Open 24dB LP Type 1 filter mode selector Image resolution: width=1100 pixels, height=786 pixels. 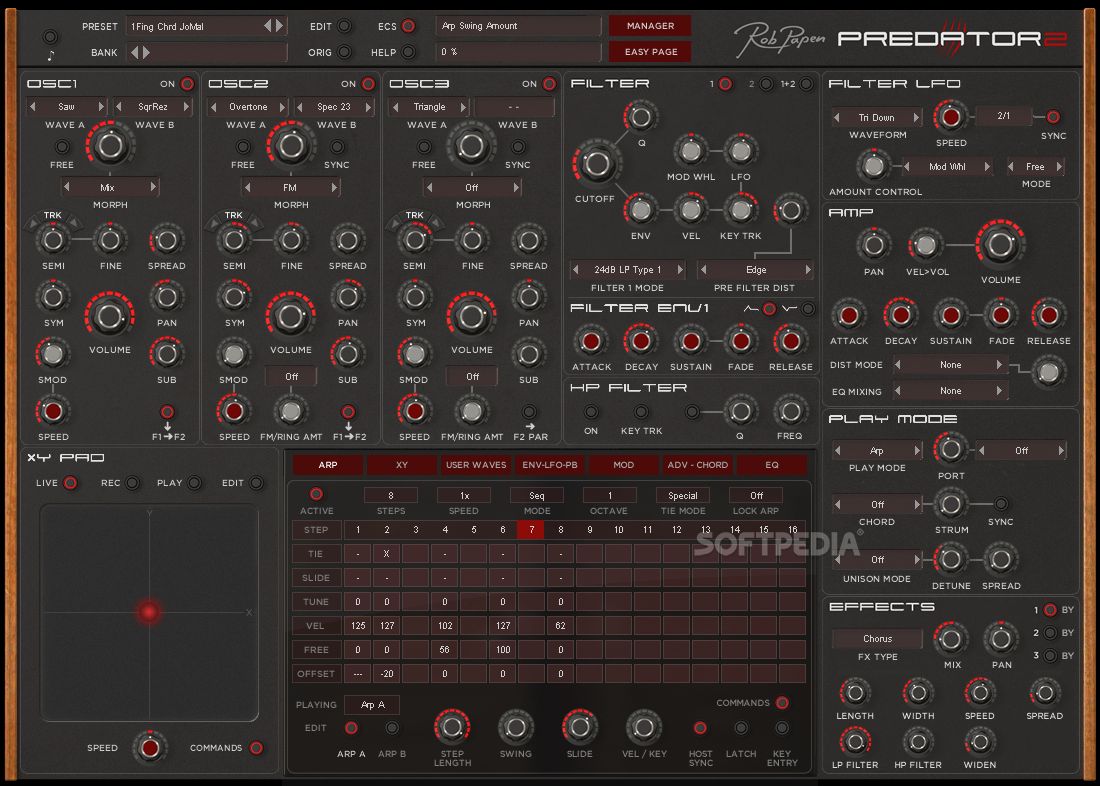(628, 269)
